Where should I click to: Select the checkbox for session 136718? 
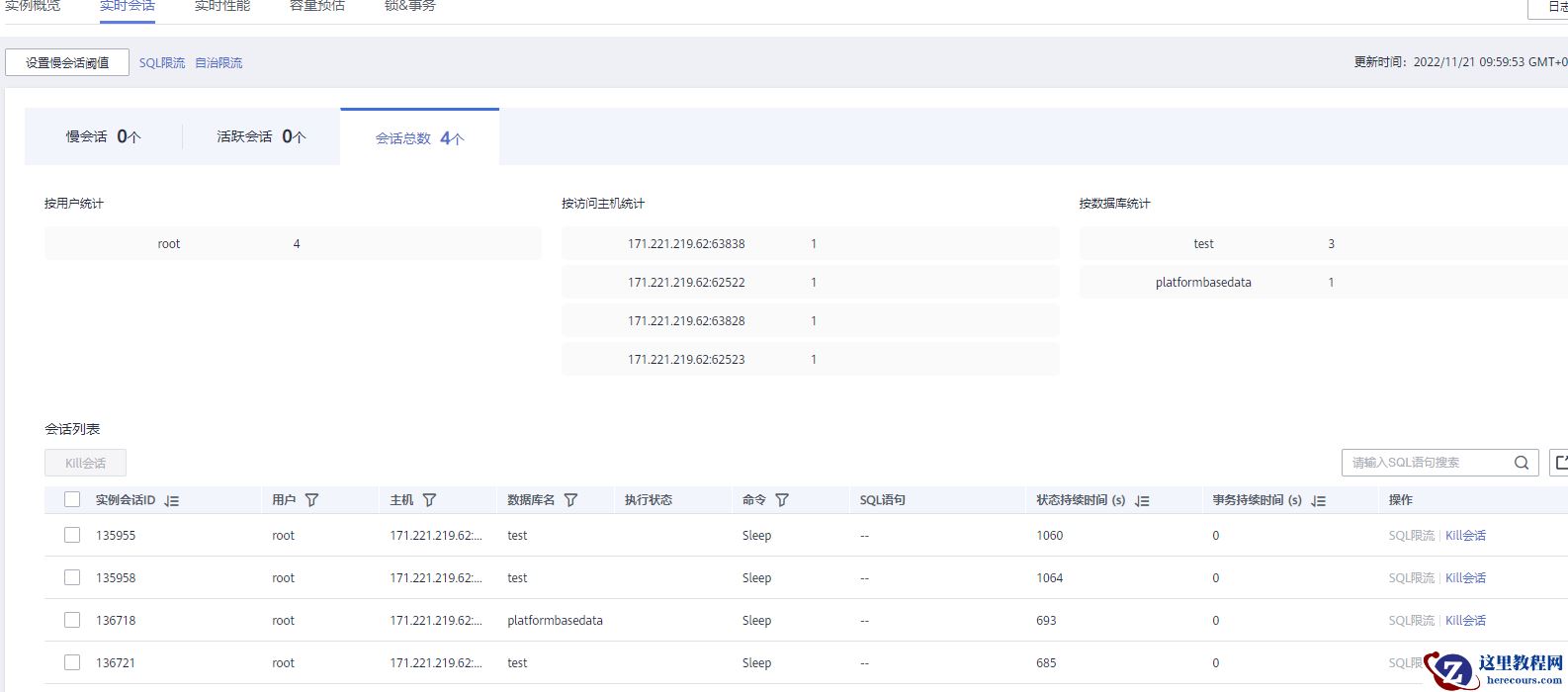72,620
